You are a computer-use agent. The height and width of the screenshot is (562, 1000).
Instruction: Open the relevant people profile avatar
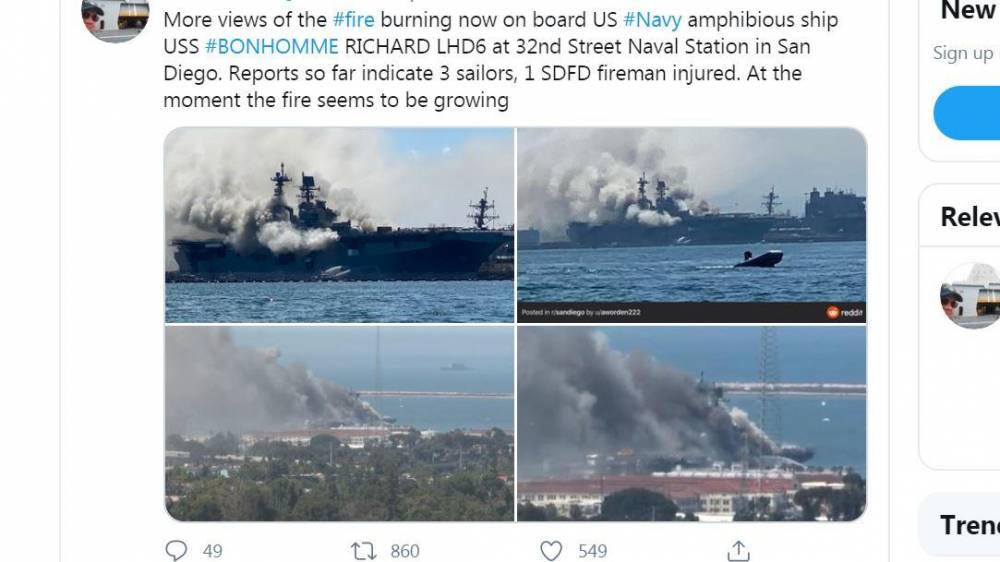pos(971,295)
